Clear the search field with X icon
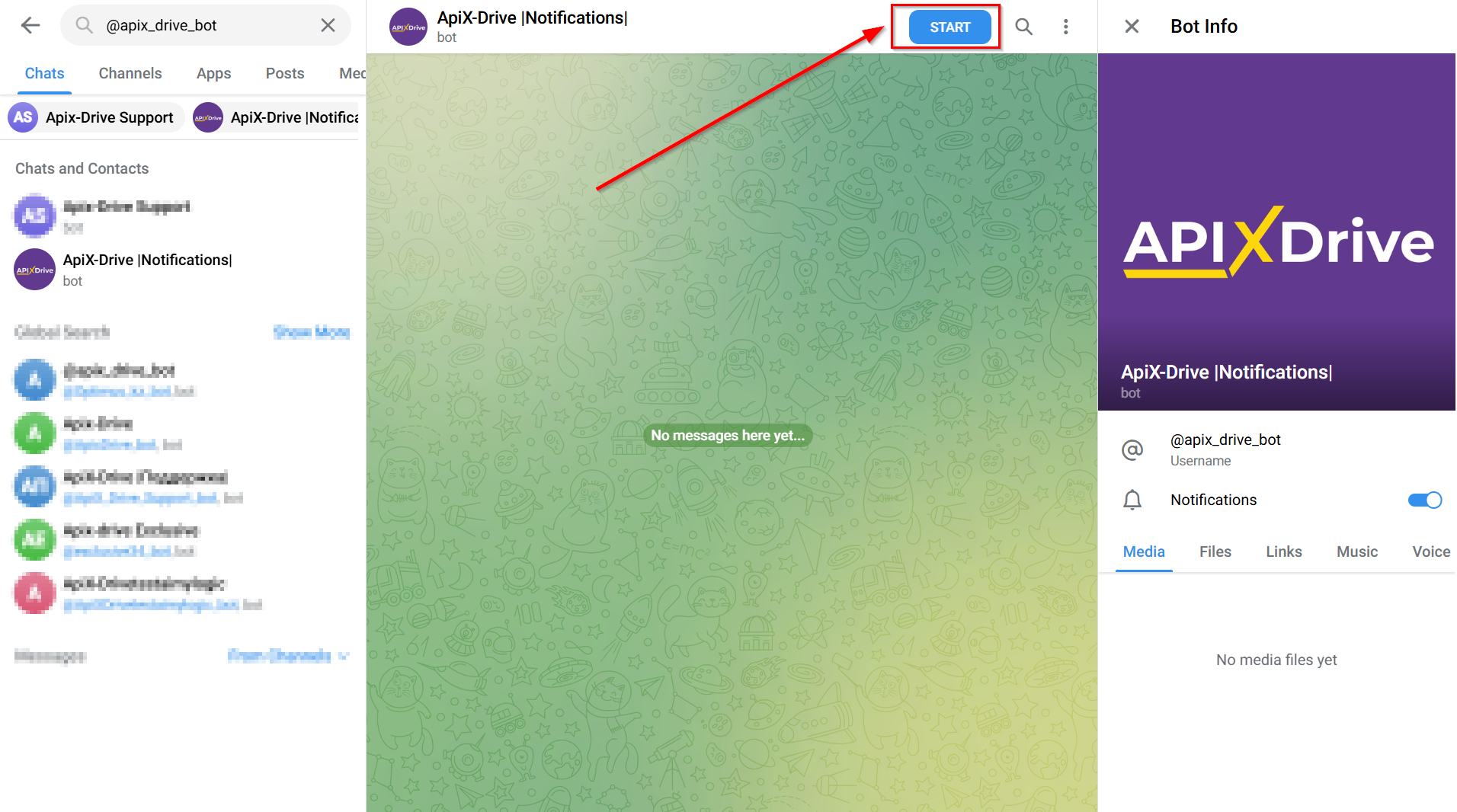The width and height of the screenshot is (1457, 812). point(328,25)
